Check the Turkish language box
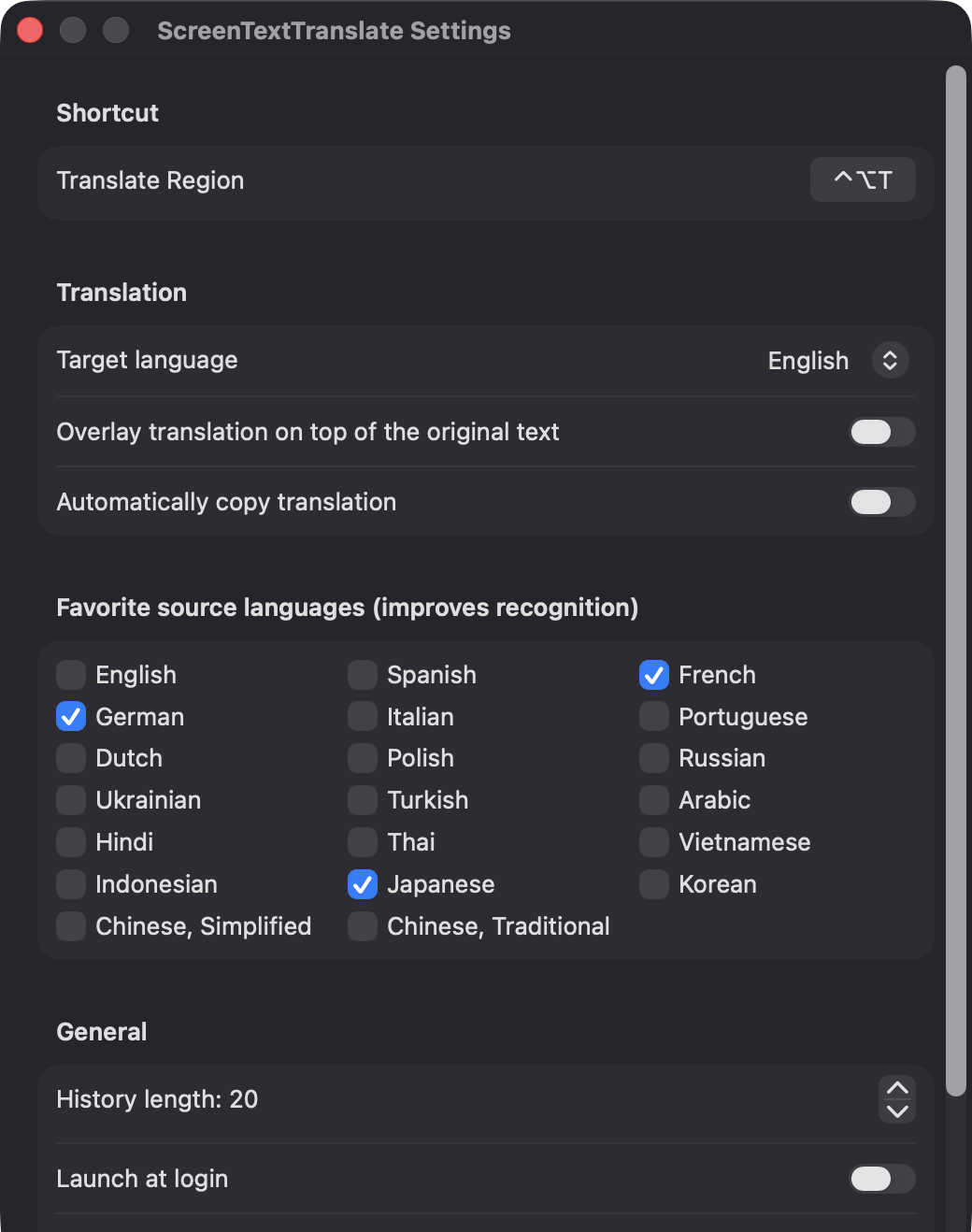The width and height of the screenshot is (972, 1232). tap(363, 800)
